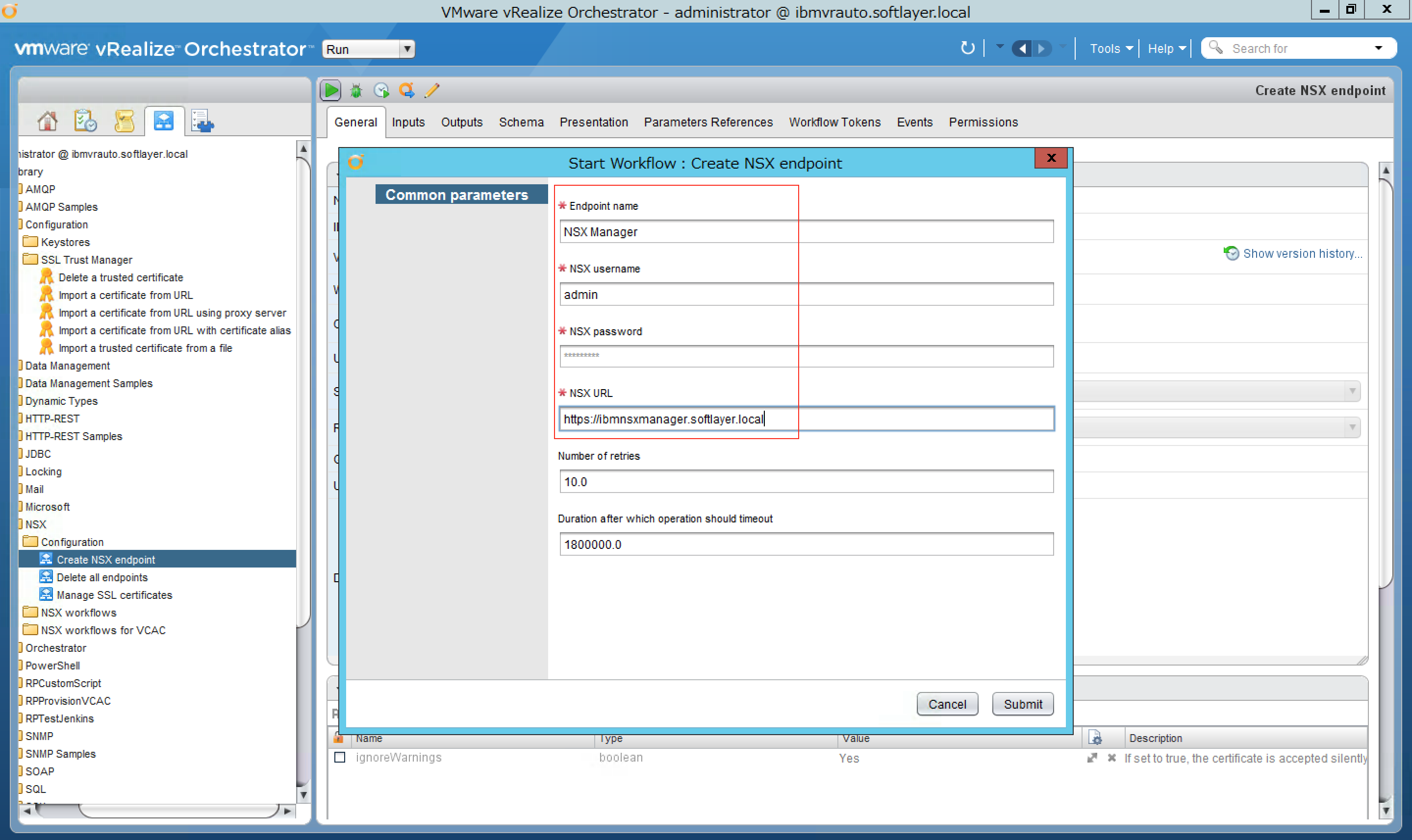Click the Keystores folder icon
The image size is (1412, 840).
pos(30,242)
